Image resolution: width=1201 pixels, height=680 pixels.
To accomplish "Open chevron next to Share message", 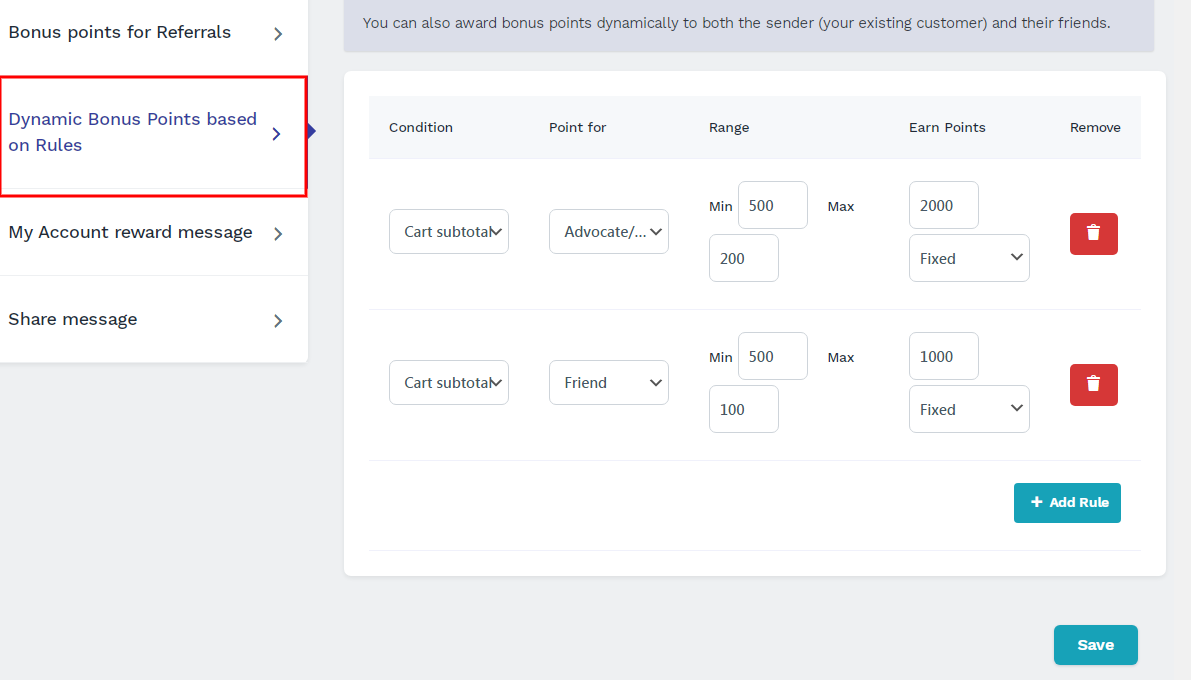I will point(278,321).
